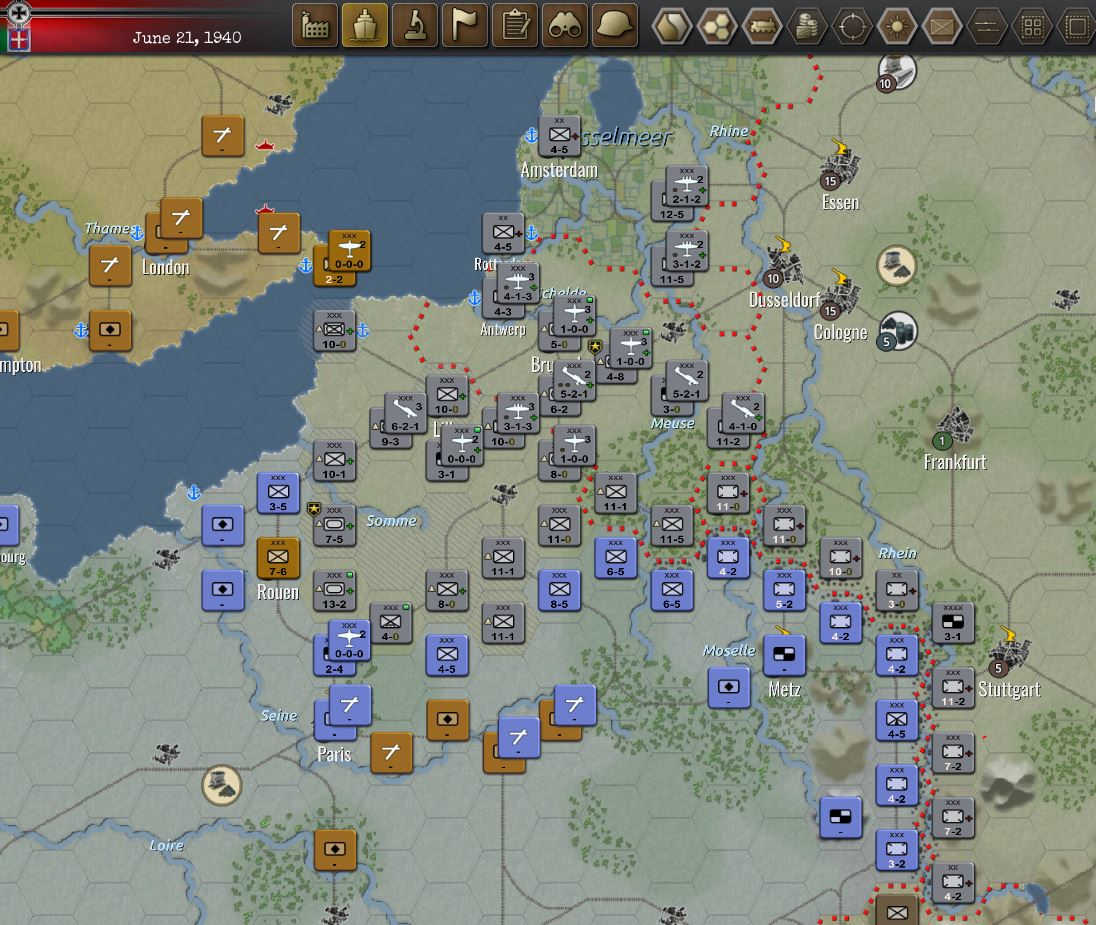
Task: Select the German 4-0 infantry unit
Action: [x=391, y=623]
